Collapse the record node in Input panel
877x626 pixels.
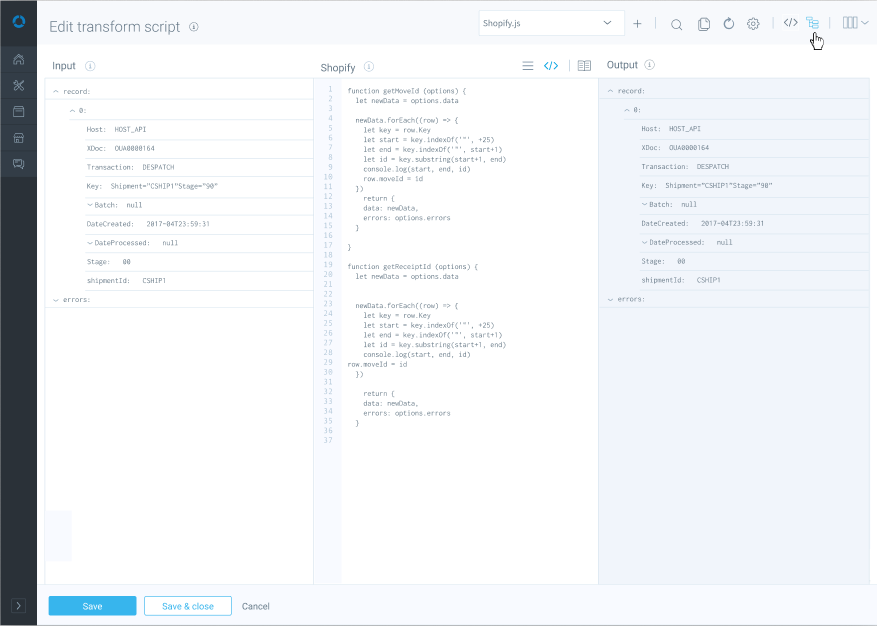tap(56, 91)
